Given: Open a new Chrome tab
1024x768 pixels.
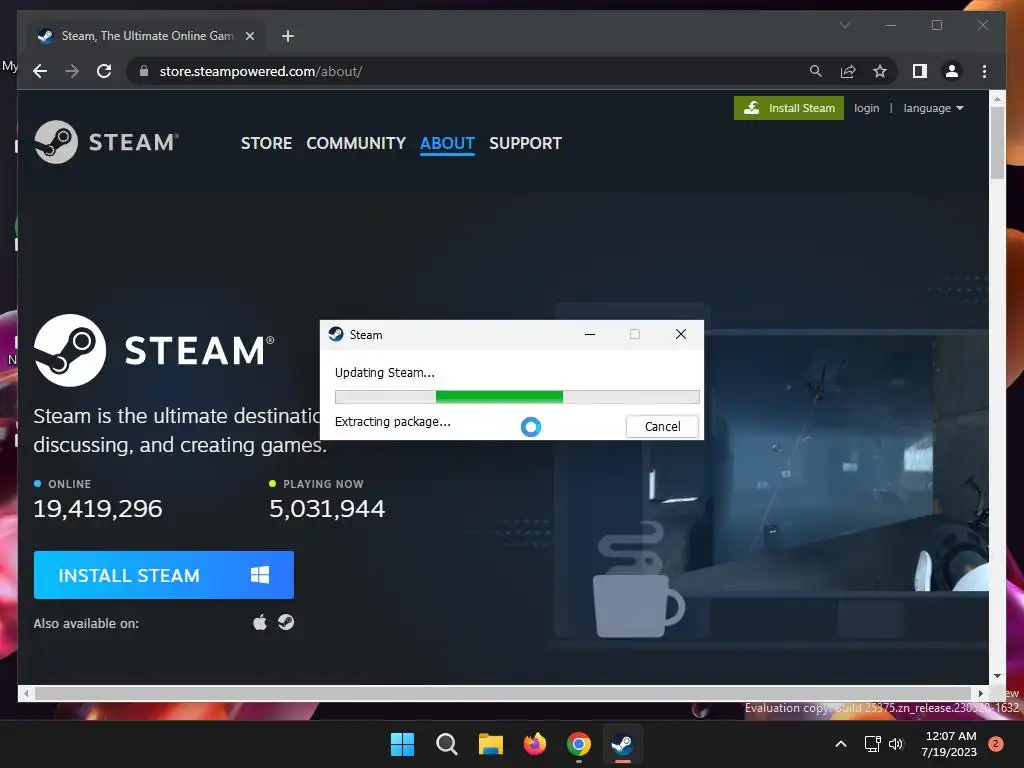Looking at the screenshot, I should tap(287, 36).
